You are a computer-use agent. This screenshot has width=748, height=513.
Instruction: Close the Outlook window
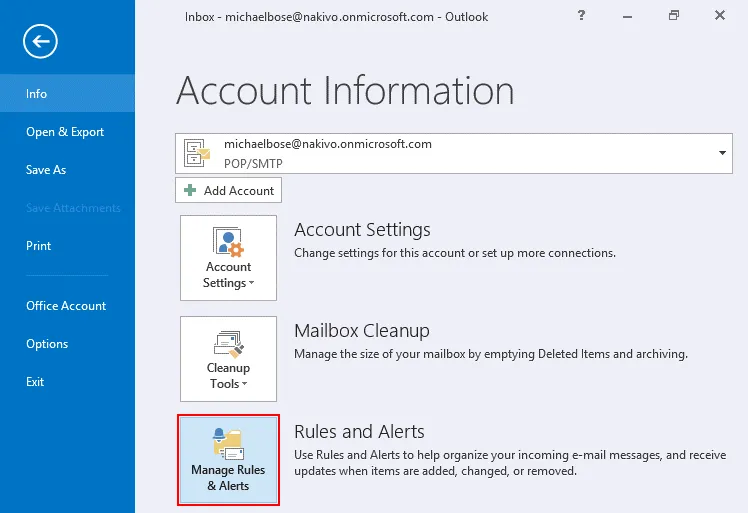point(720,16)
